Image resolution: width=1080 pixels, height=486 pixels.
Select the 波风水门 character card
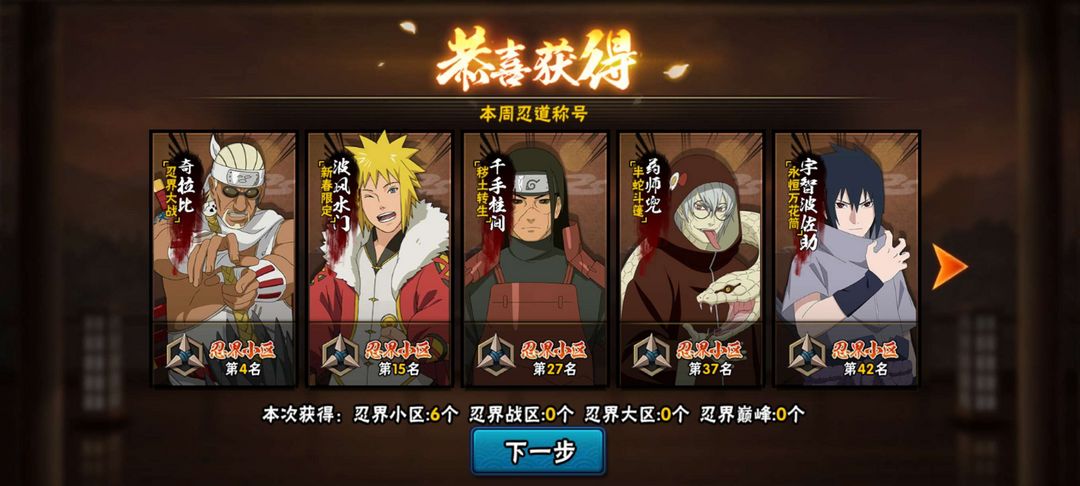coord(380,259)
